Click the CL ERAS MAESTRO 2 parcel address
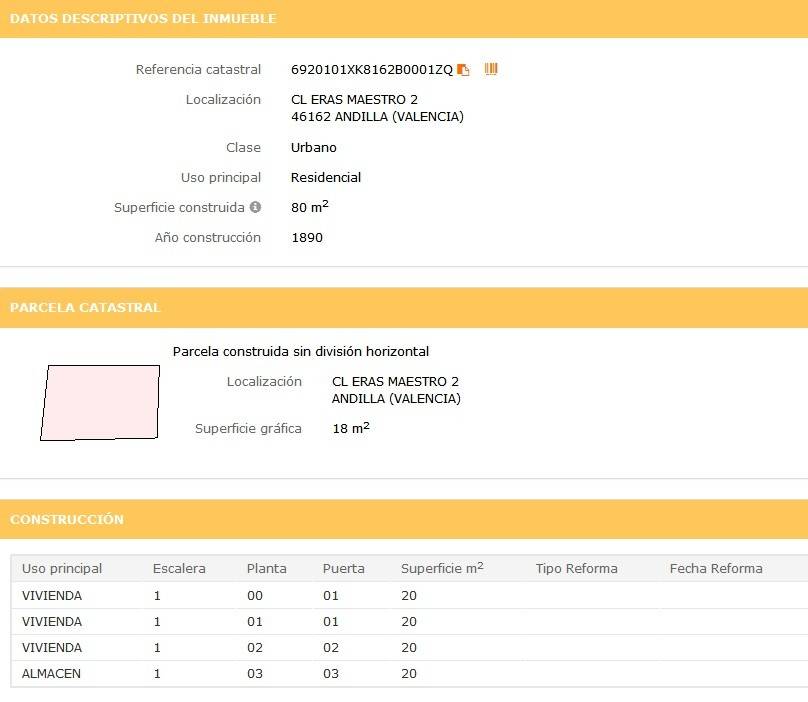808x702 pixels. click(395, 381)
